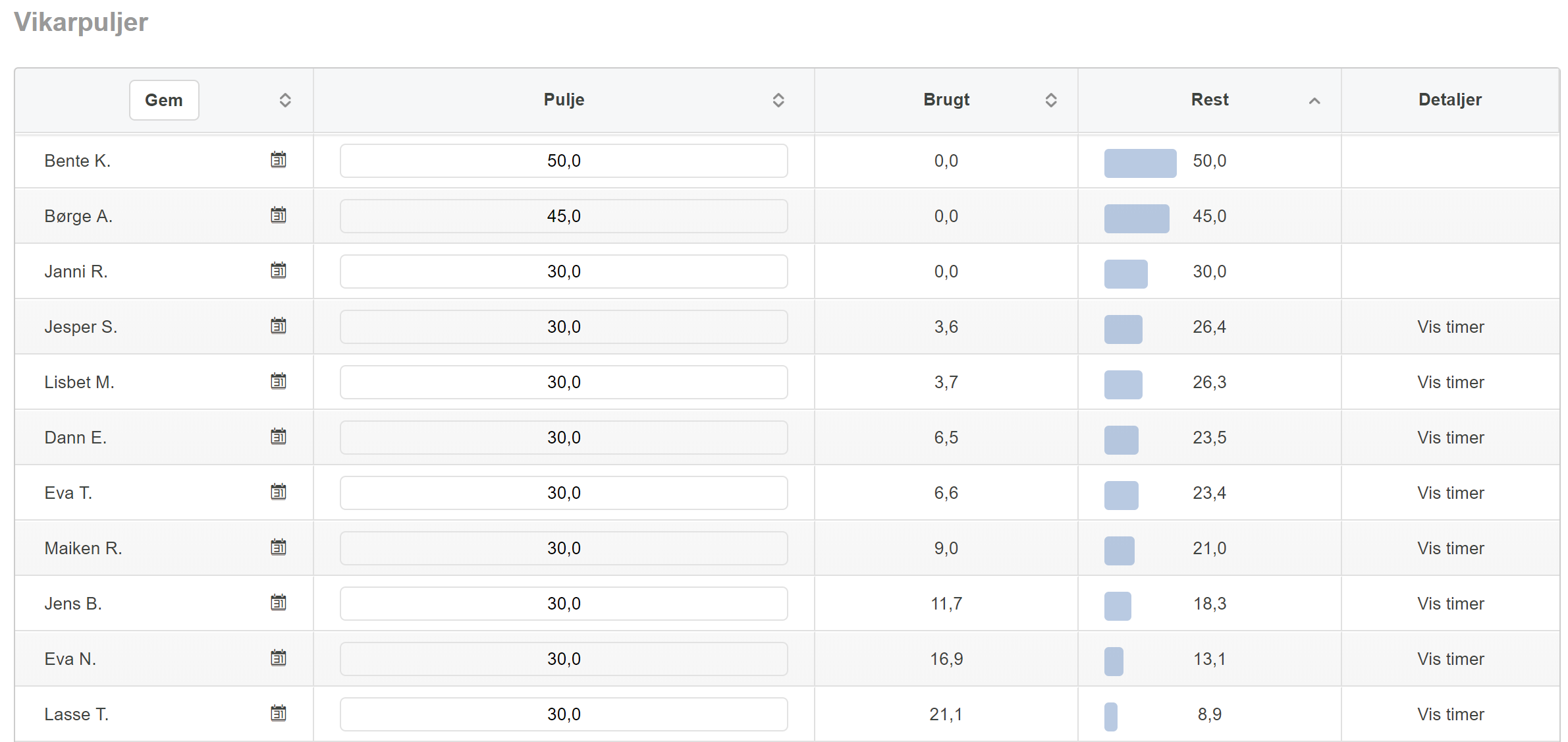Open calendar icon for Børge A.
Image resolution: width=1568 pixels, height=742 pixels.
click(x=279, y=215)
